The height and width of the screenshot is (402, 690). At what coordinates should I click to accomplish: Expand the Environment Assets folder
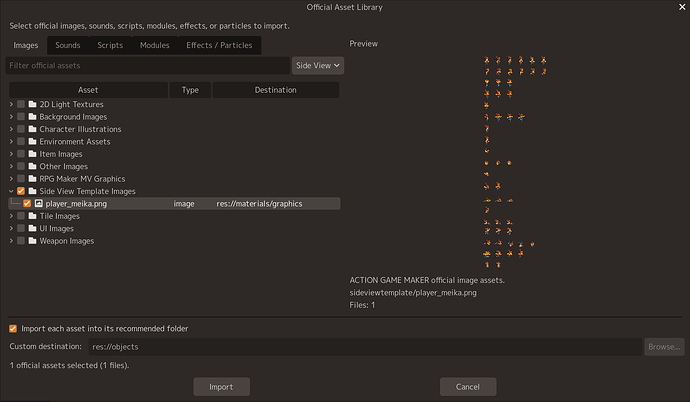[11, 141]
